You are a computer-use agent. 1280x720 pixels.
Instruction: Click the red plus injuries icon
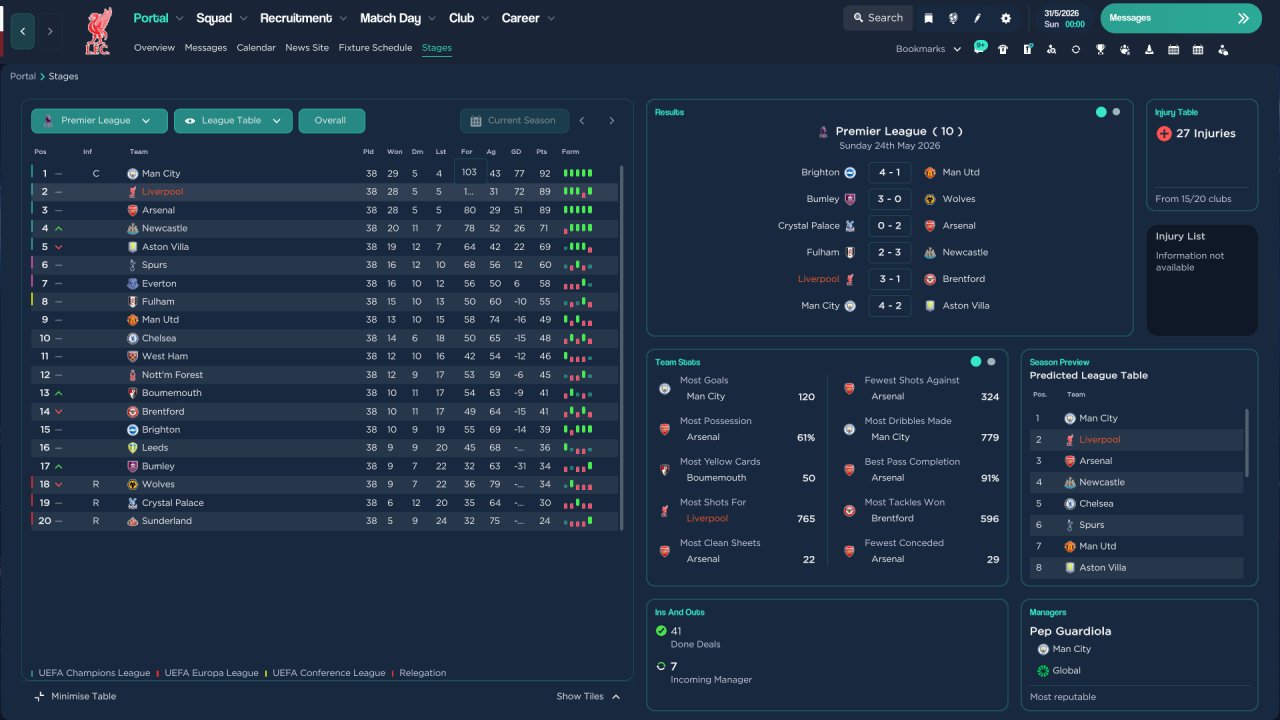[1163, 133]
